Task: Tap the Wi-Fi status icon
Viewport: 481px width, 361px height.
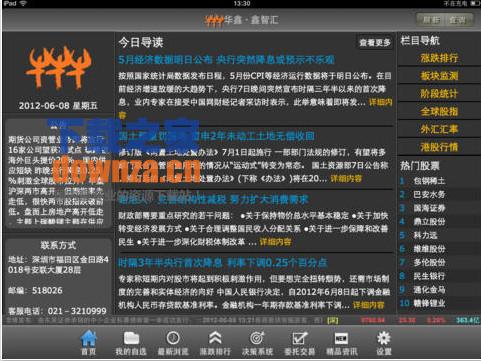Action: (23, 3)
